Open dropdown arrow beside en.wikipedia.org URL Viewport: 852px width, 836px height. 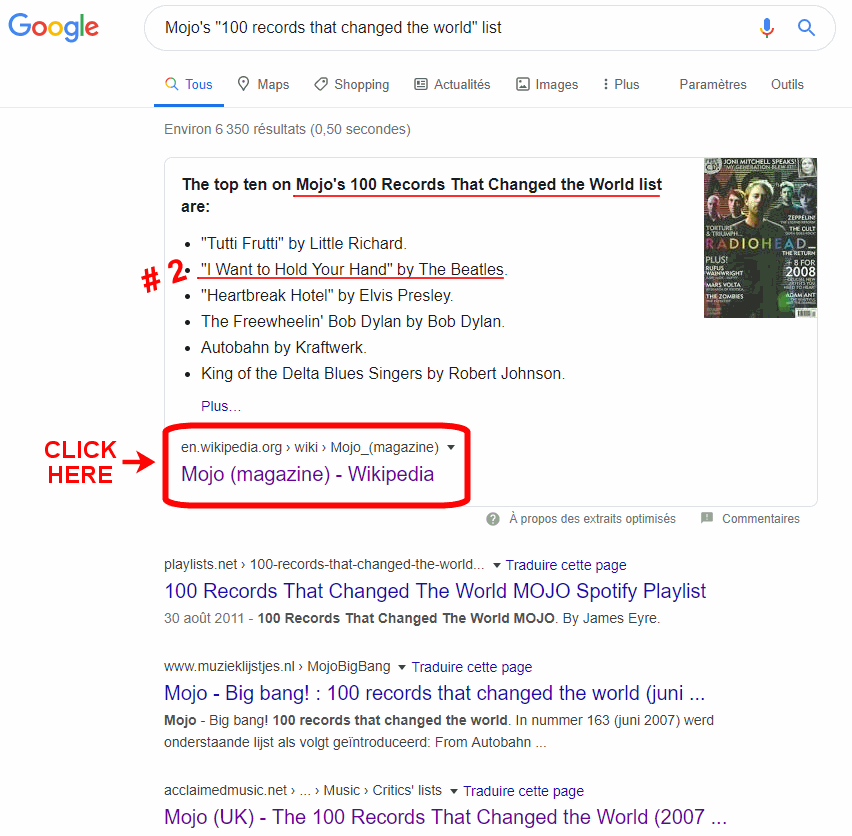pyautogui.click(x=450, y=448)
